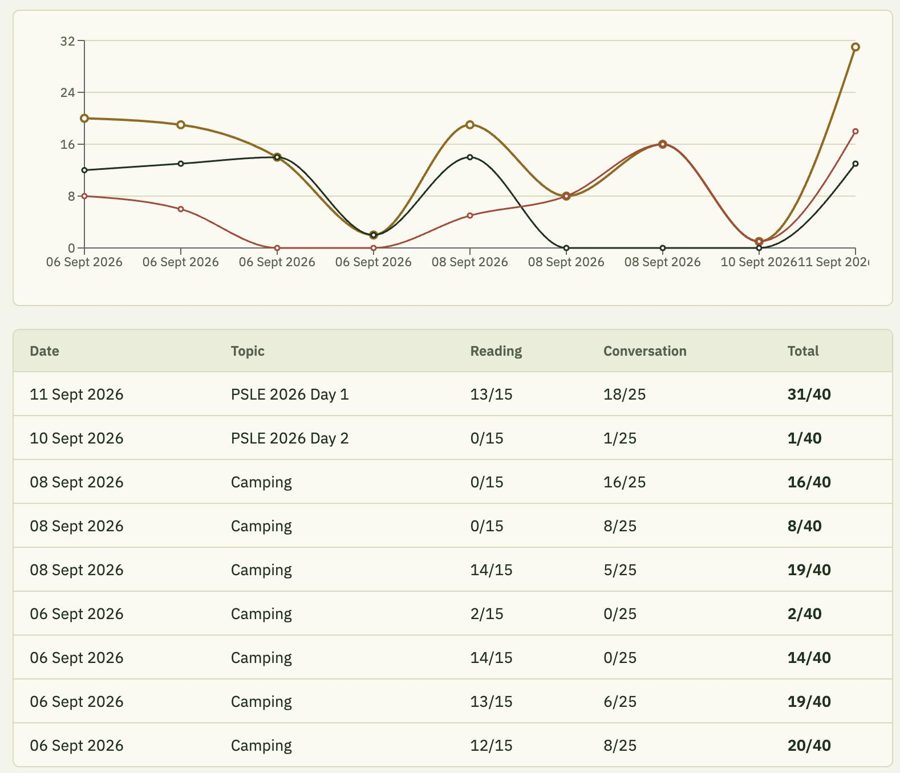Select the PSLE 2026 Day 2 topic cell
The width and height of the screenshot is (900, 773).
(289, 438)
